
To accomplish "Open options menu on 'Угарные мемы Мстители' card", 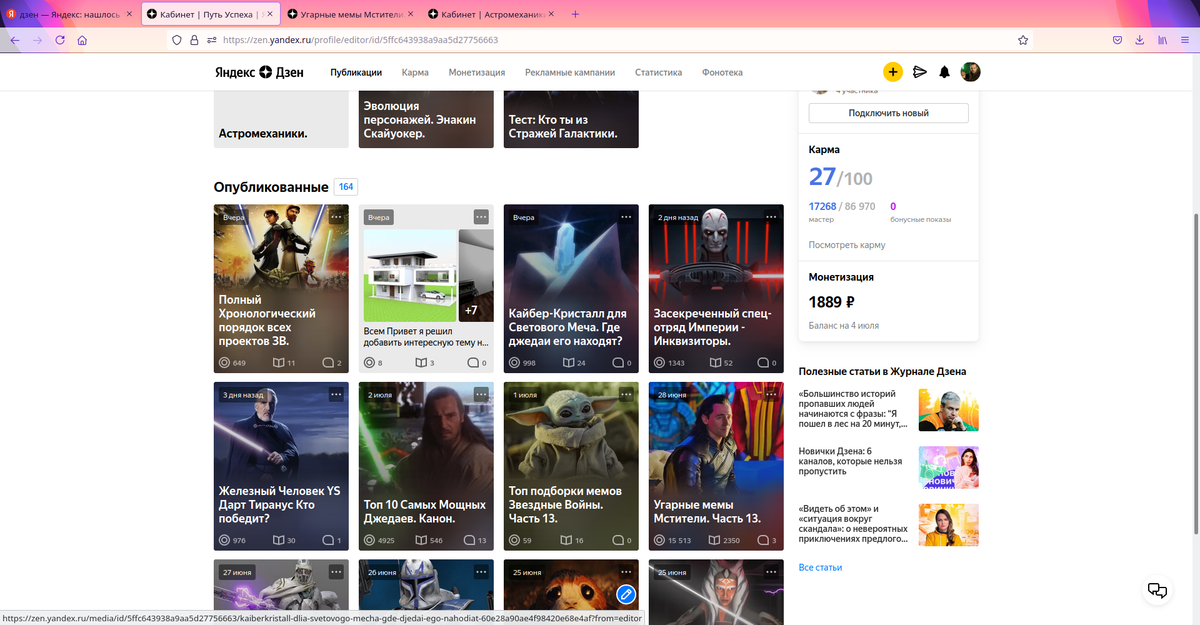I will [771, 395].
